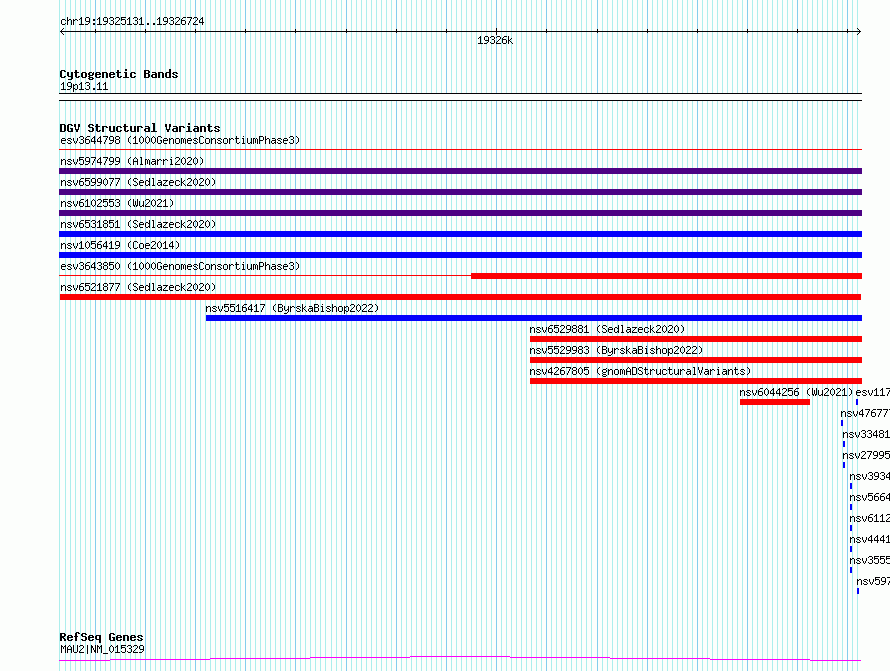Open the Cytogenetic Bands track title
Image resolution: width=890 pixels, height=671 pixels.
click(119, 74)
